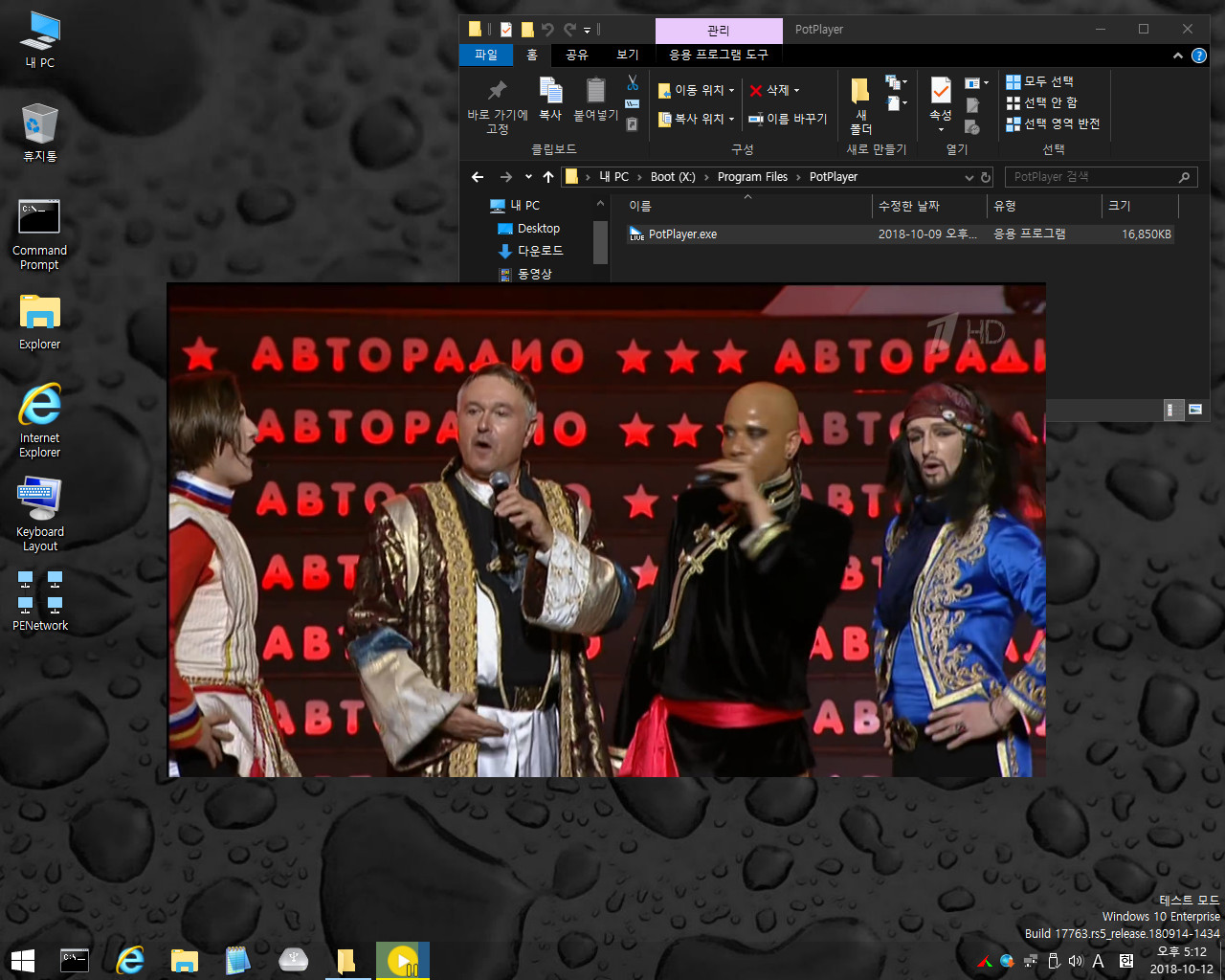Select Videos (동영상) in navigation tree
This screenshot has width=1225, height=980.
[525, 274]
